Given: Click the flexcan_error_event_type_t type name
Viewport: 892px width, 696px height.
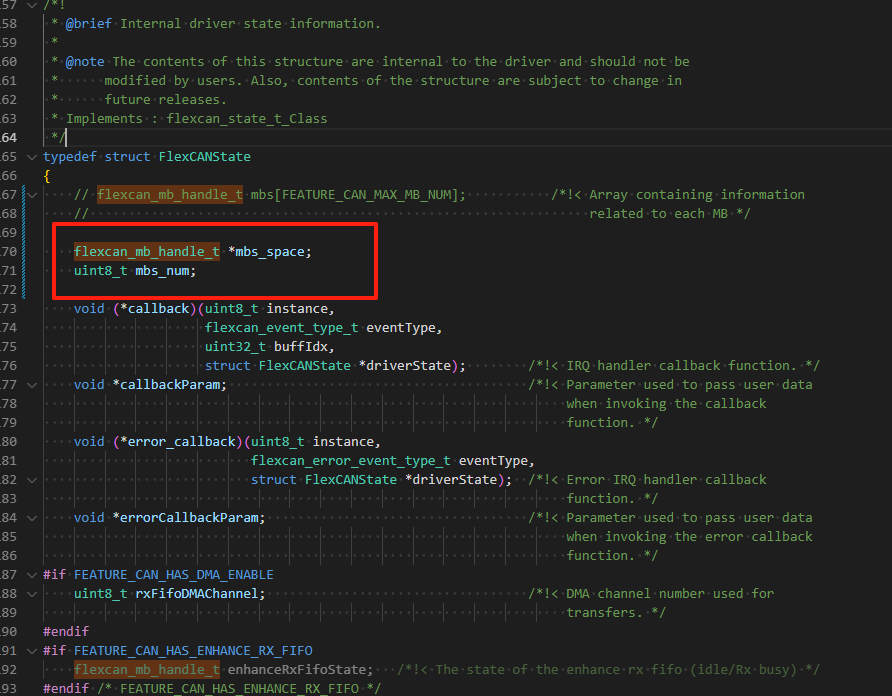Looking at the screenshot, I should coord(351,460).
